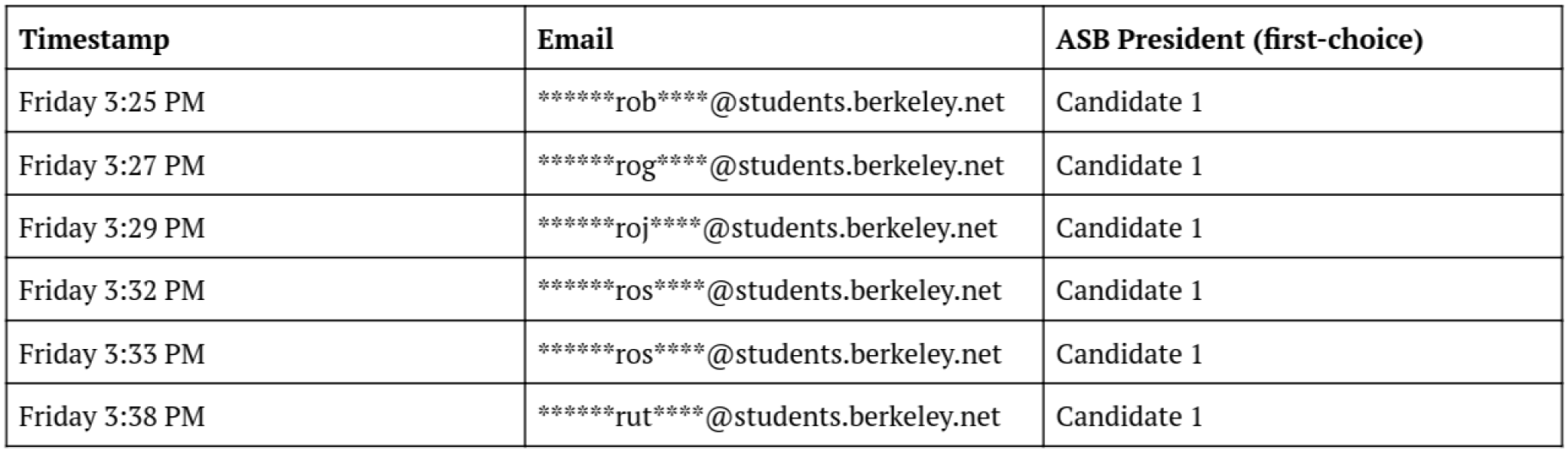Click the email containing "roj"
Image resolution: width=1568 pixels, height=453 pixels.
point(767,228)
